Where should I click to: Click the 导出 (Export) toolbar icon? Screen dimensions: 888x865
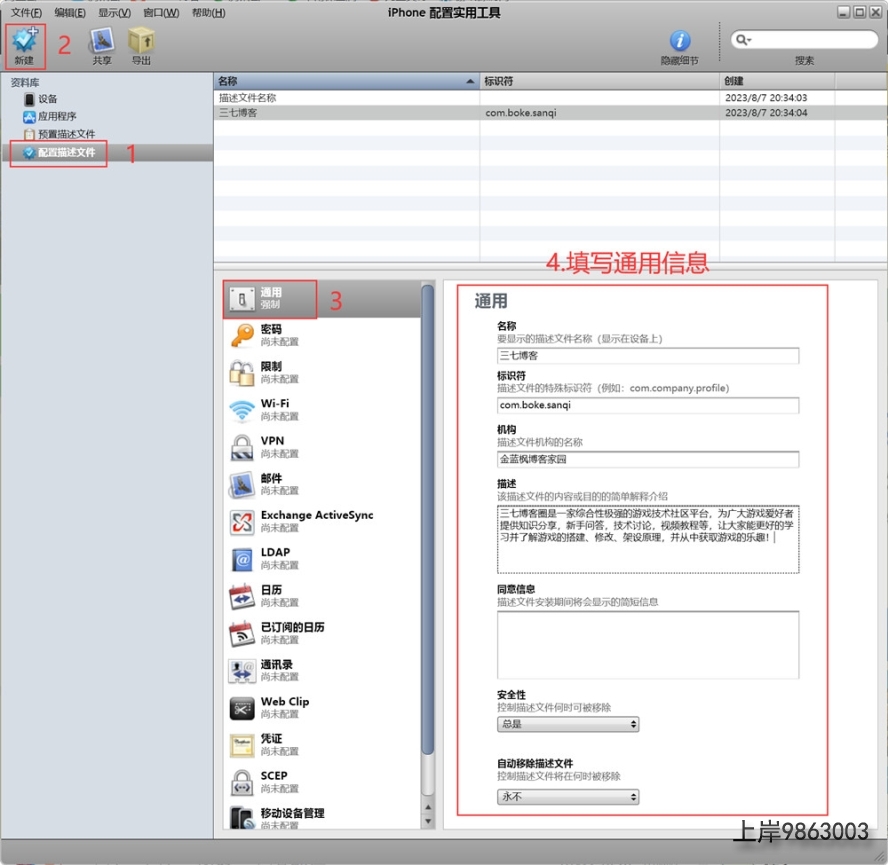[141, 40]
